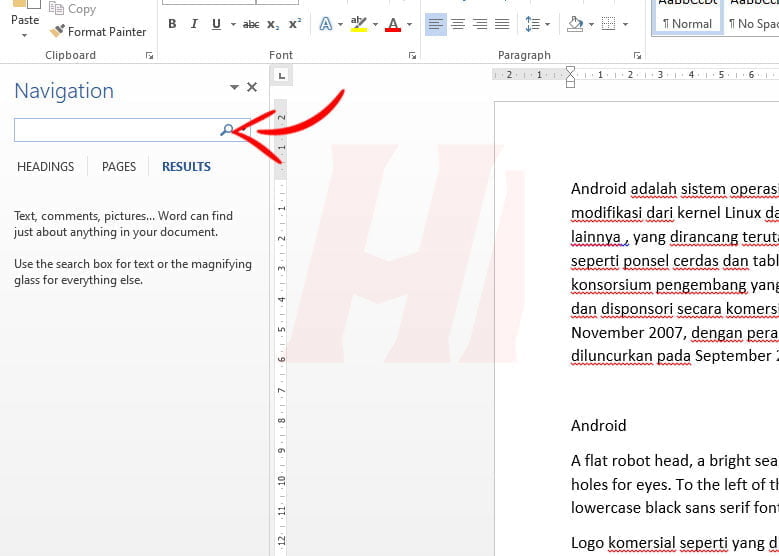The width and height of the screenshot is (779, 556).
Task: Open the font color dropdown arrow
Action: click(409, 24)
